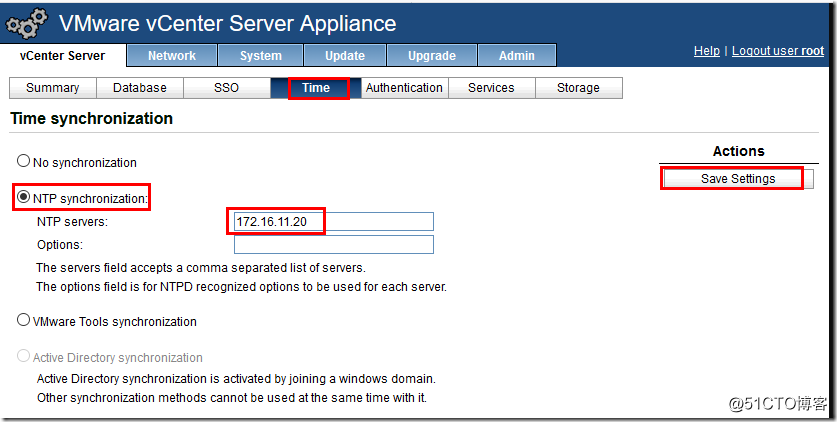The width and height of the screenshot is (837, 422).
Task: Click the VMware gears logo icon
Action: coord(26,24)
